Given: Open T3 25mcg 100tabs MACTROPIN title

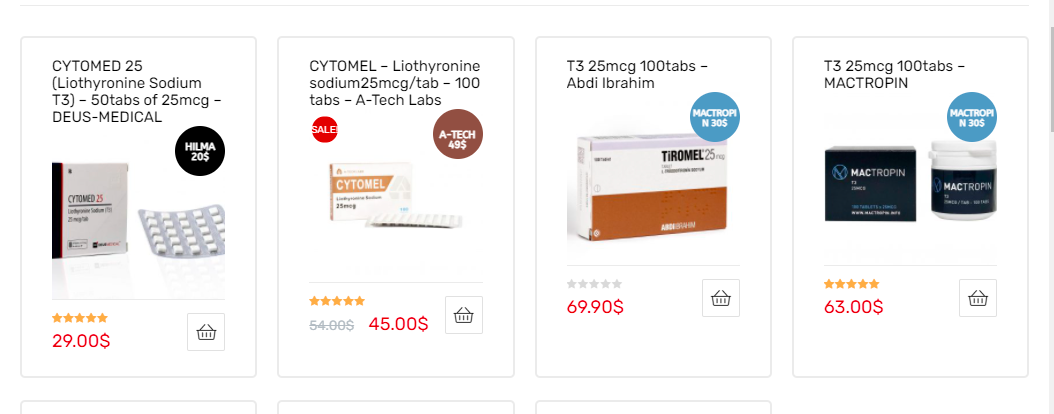Looking at the screenshot, I should [x=894, y=74].
